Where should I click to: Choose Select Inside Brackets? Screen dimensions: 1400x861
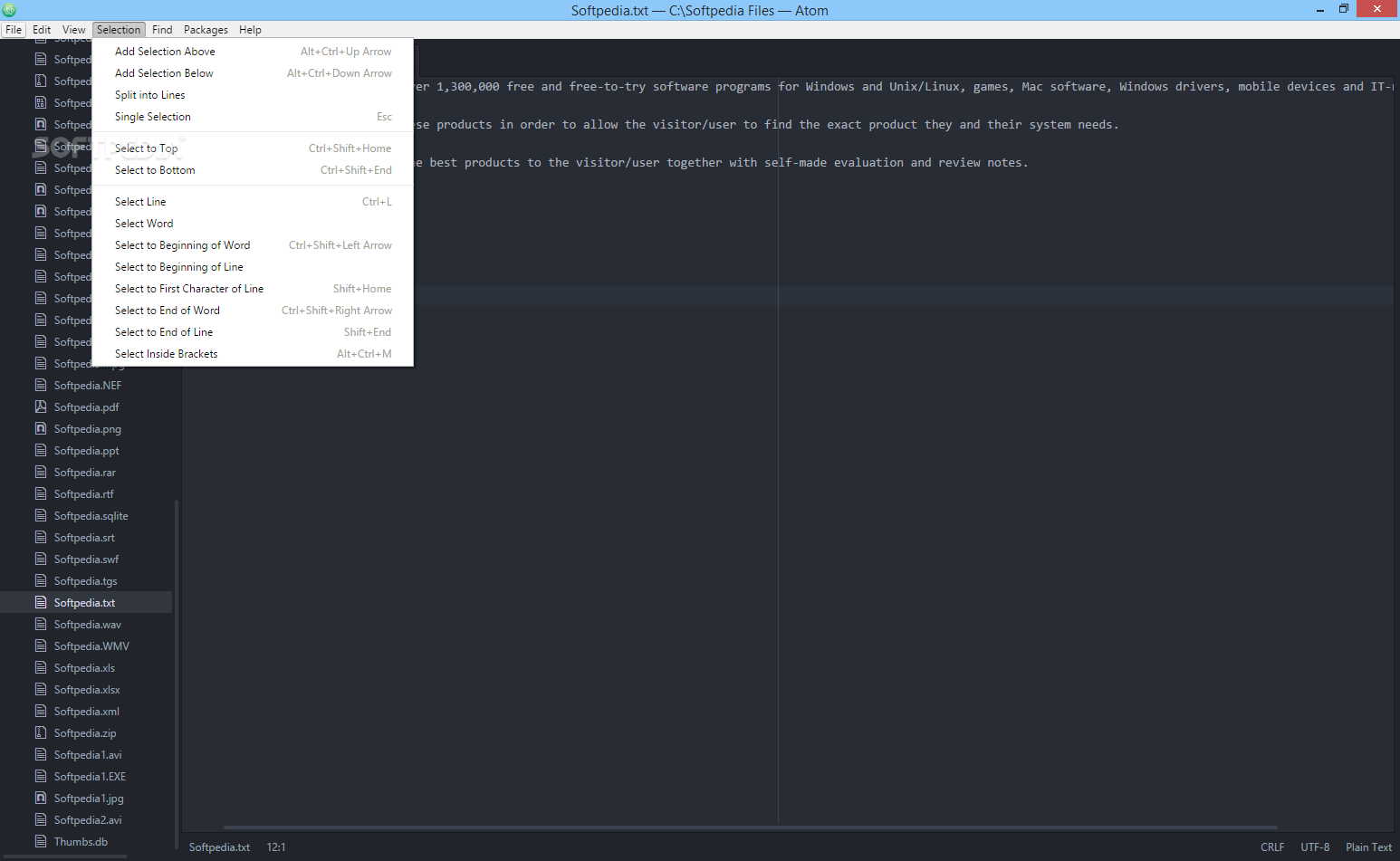tap(254, 354)
